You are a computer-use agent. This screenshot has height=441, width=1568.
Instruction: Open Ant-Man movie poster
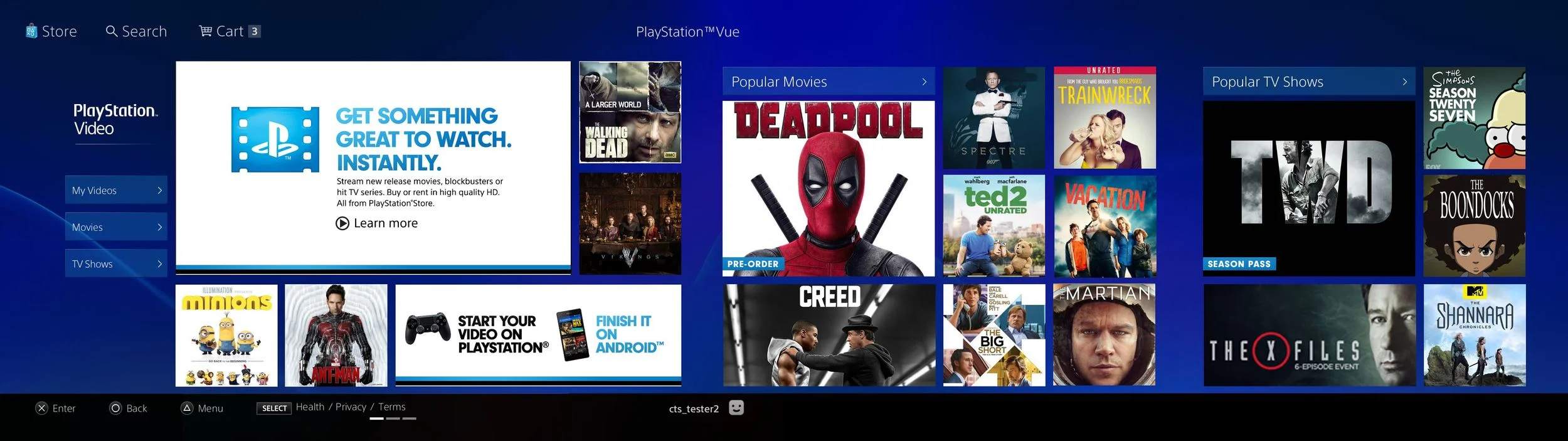point(336,336)
